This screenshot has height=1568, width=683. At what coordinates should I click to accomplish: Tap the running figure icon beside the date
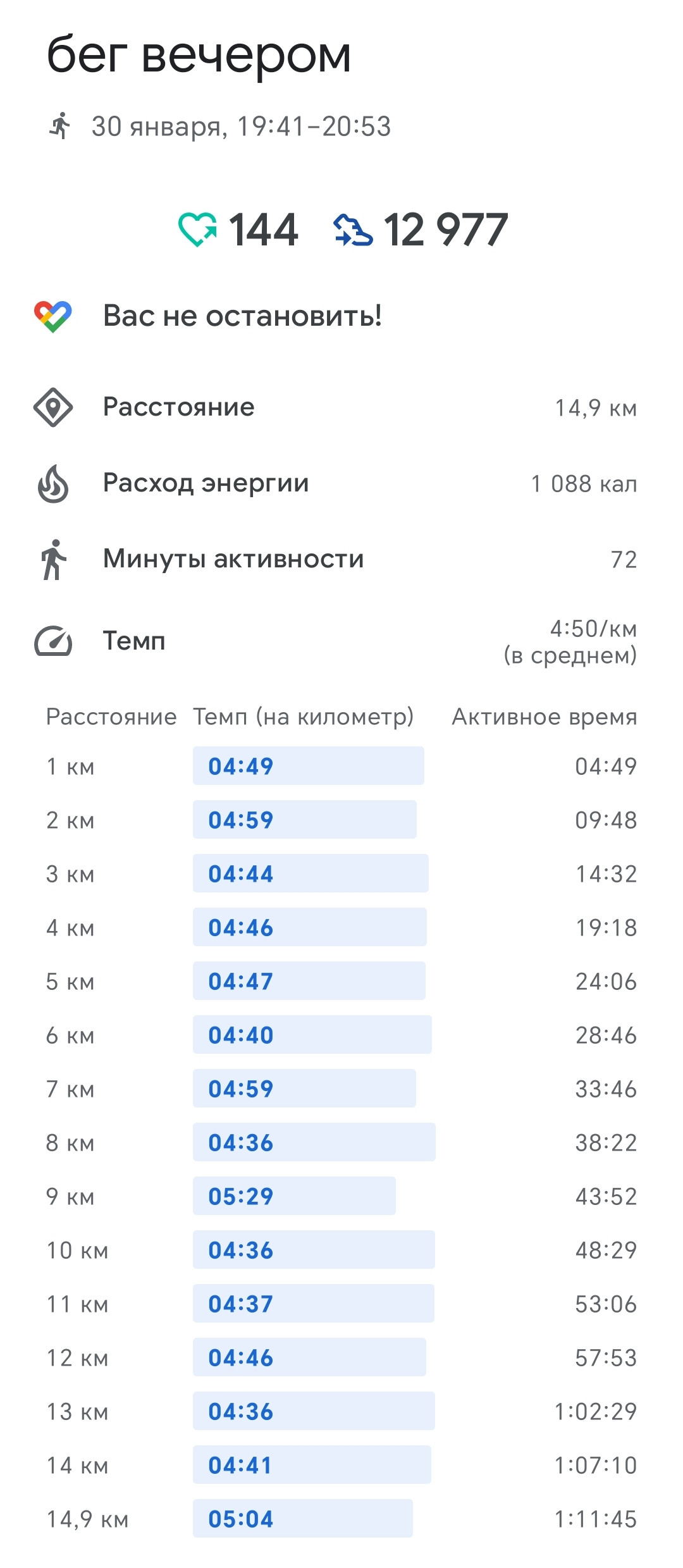pyautogui.click(x=60, y=125)
